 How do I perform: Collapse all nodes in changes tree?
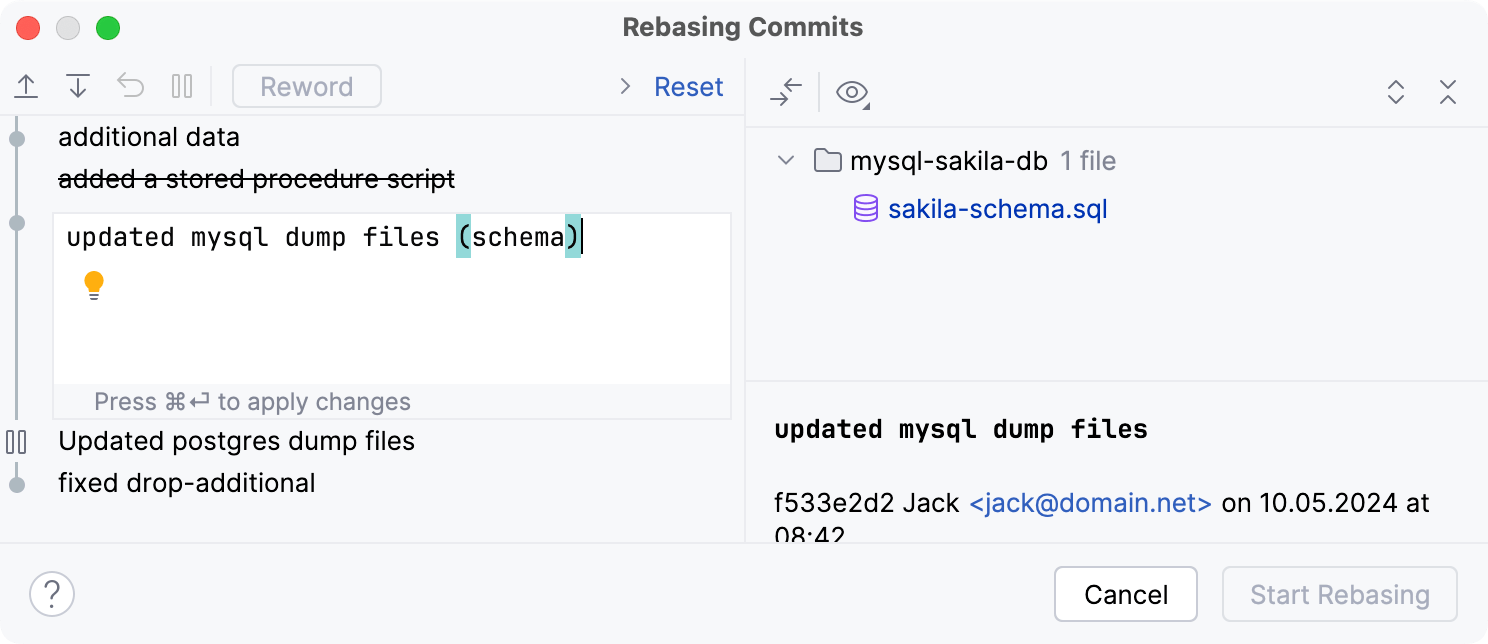coord(1448,92)
